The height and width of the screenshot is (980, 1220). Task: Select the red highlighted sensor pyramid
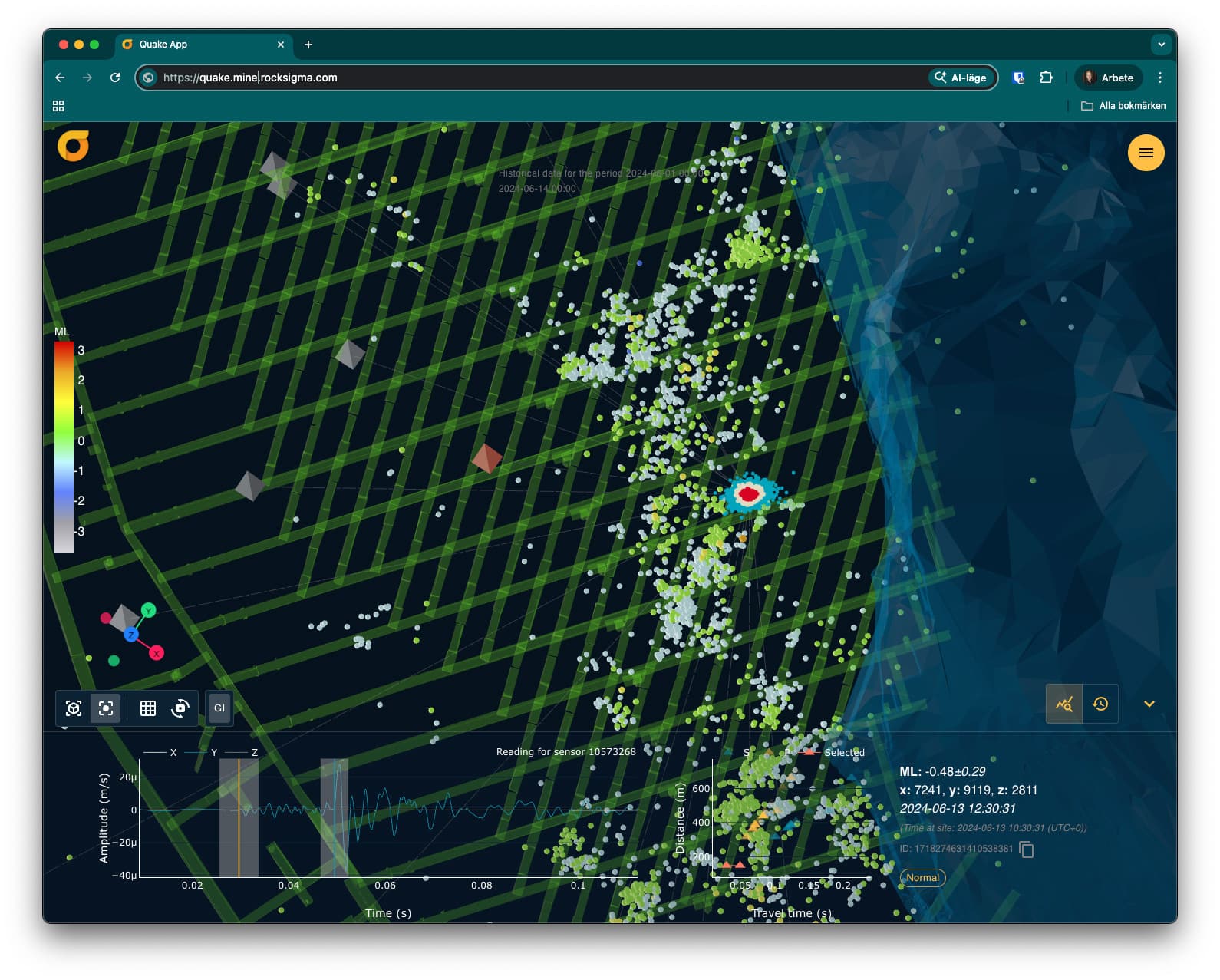486,458
